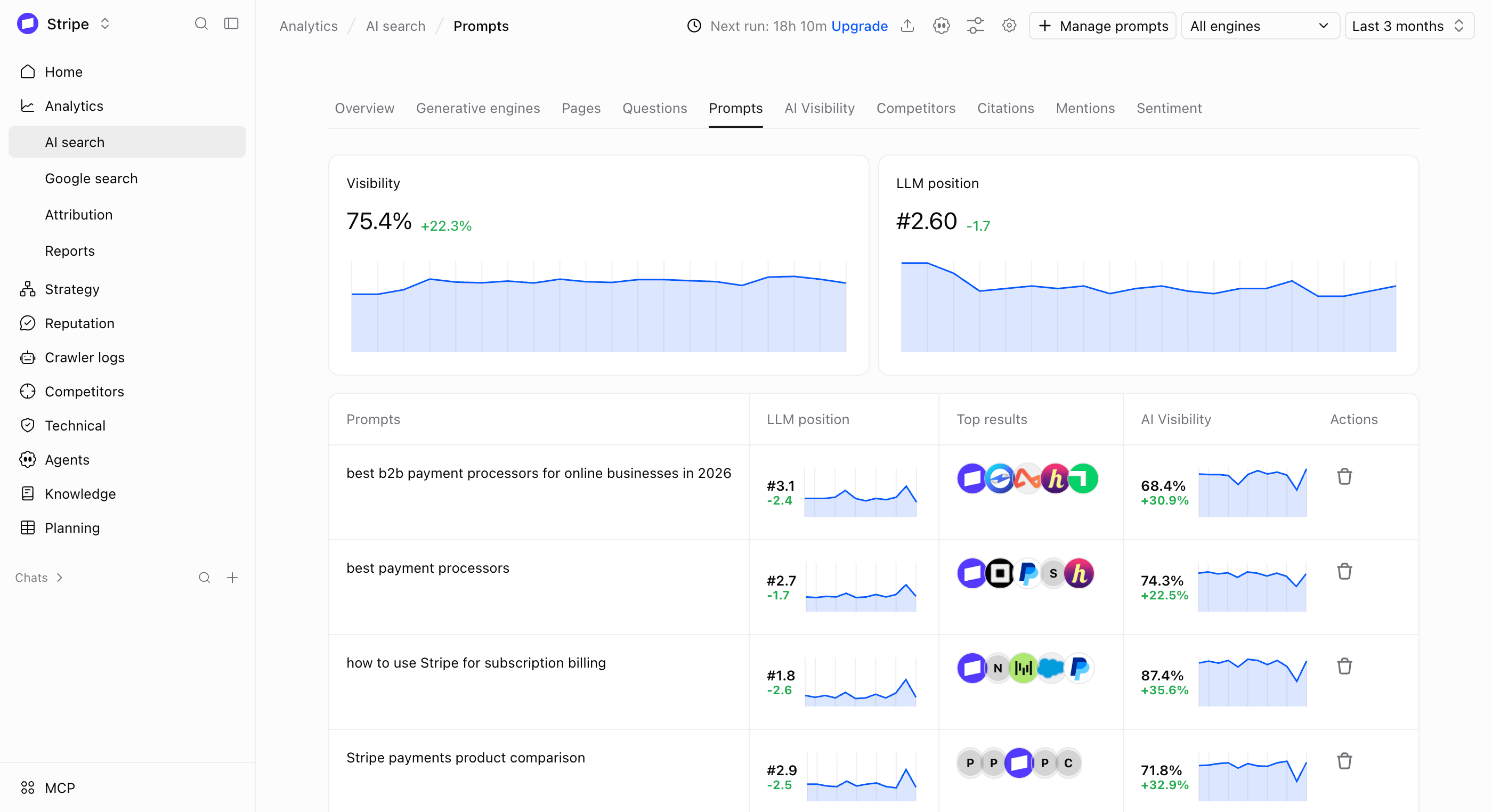Switch to the Questions tab

[x=654, y=108]
